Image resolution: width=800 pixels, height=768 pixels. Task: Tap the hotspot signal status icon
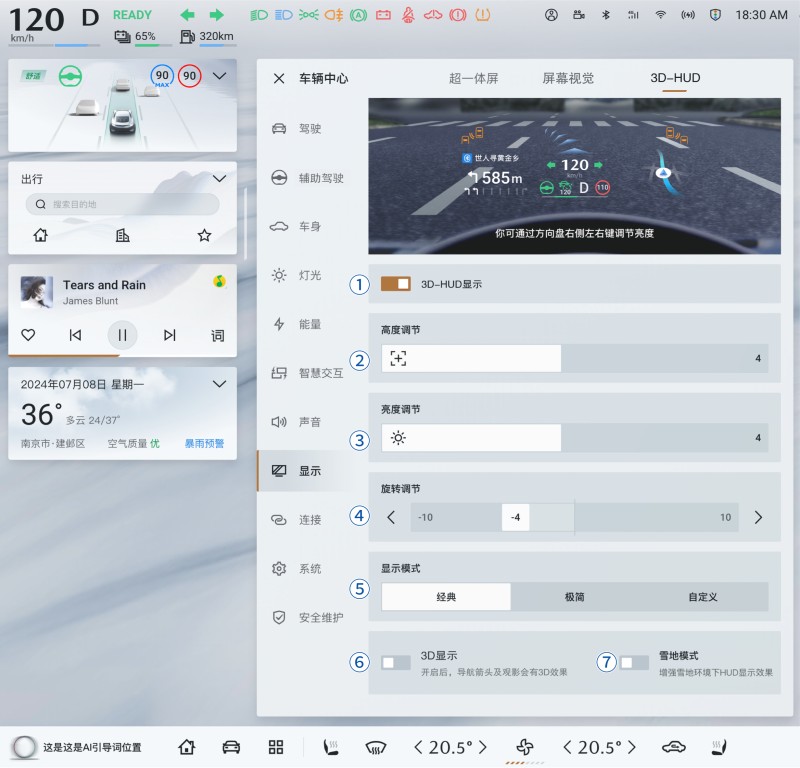point(688,15)
